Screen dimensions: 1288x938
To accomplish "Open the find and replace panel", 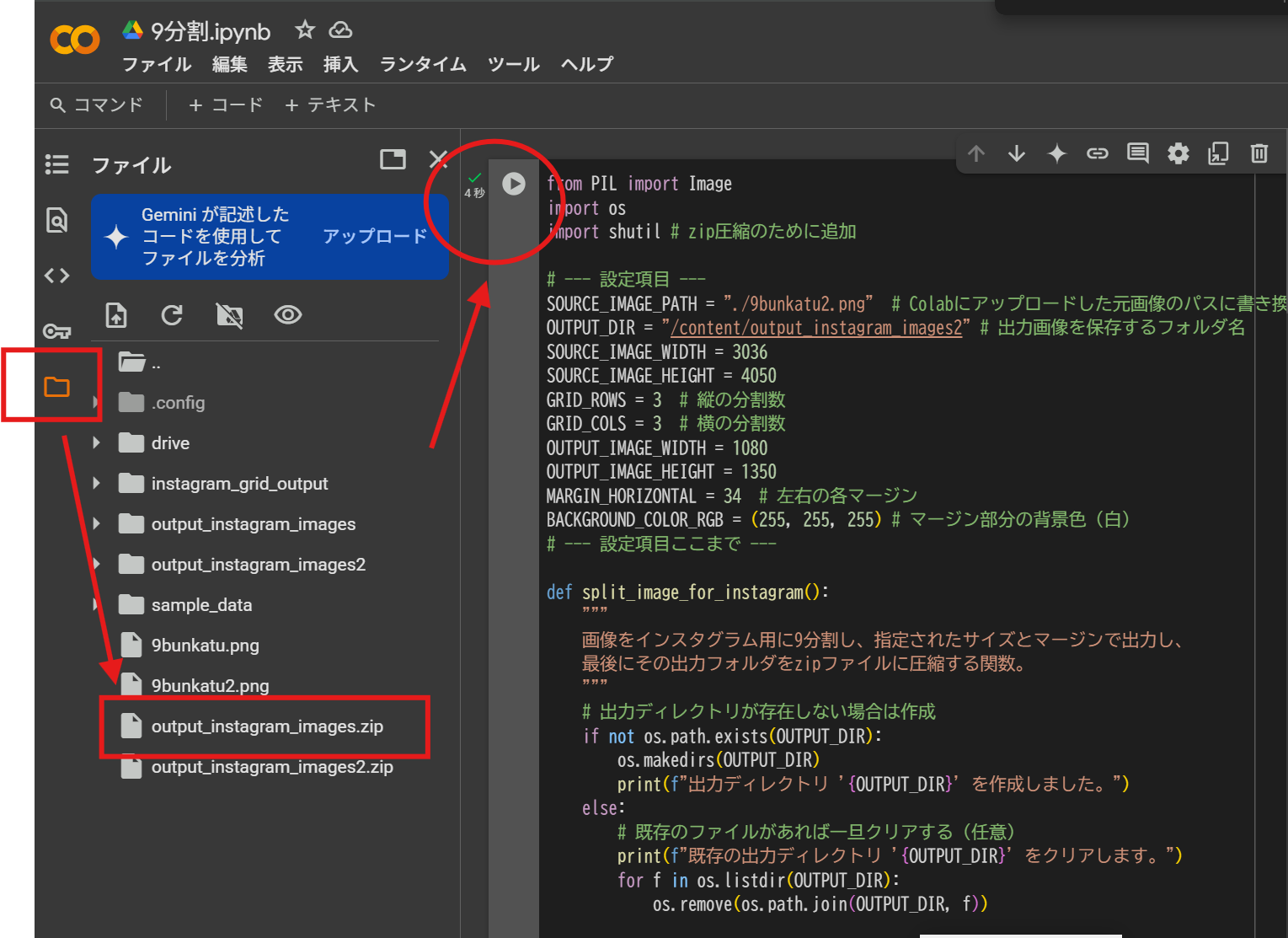I will pos(56,220).
